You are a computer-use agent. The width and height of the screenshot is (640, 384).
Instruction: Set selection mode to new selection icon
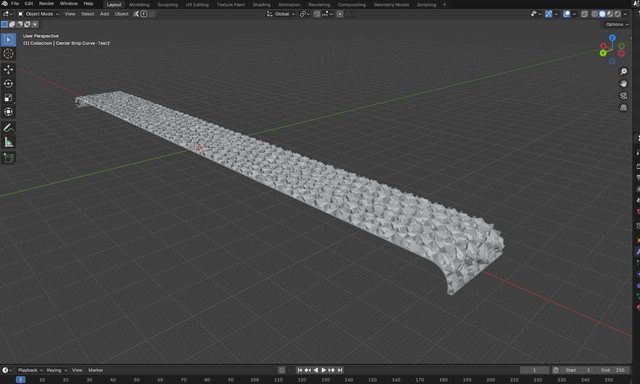4,24
